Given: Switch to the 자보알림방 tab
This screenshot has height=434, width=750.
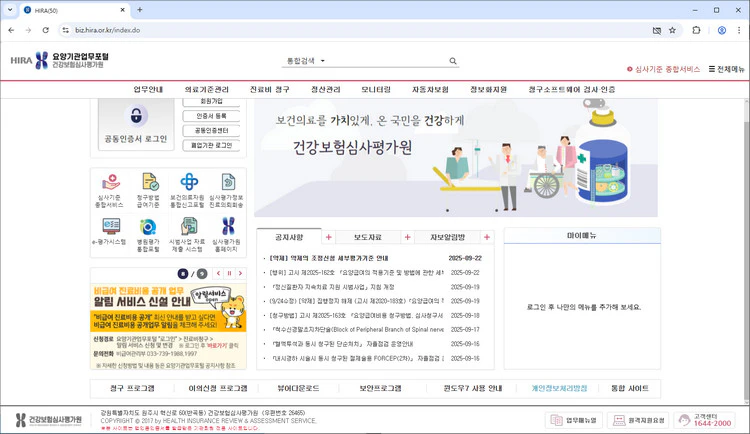Looking at the screenshot, I should [x=447, y=237].
